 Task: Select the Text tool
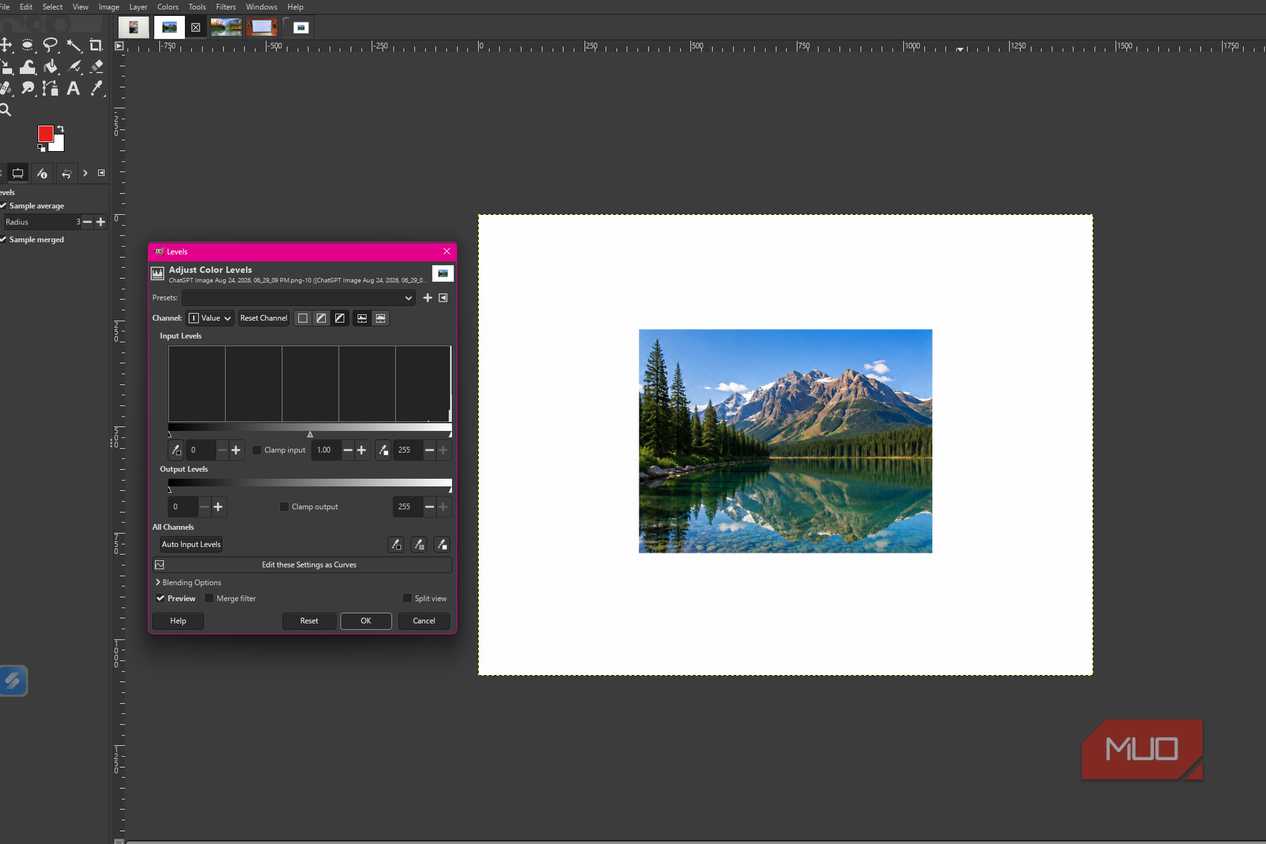click(73, 88)
